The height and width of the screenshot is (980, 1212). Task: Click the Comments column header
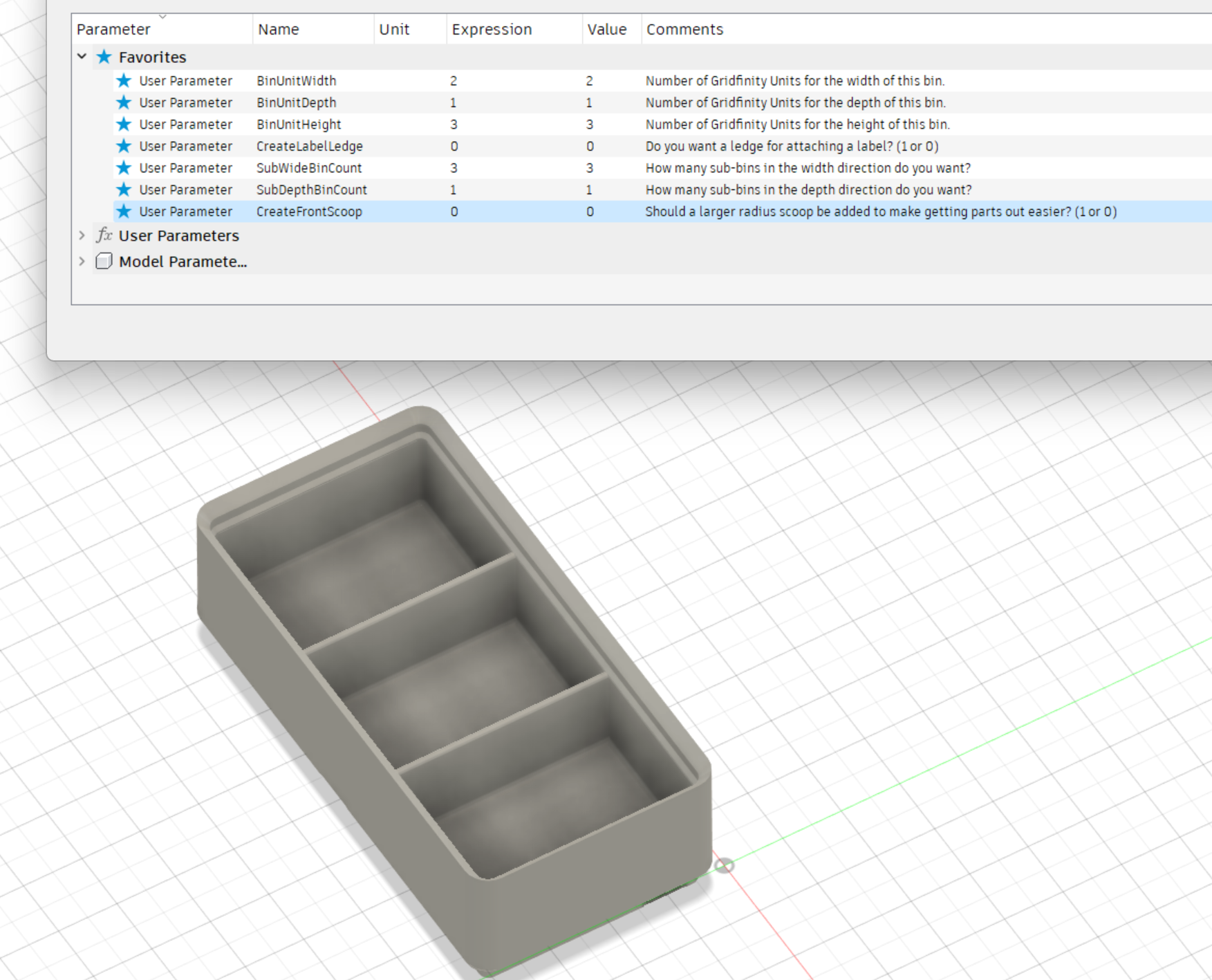[x=684, y=29]
